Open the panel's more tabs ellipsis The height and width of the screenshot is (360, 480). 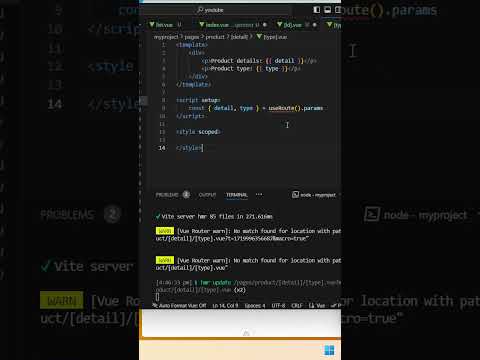(259, 195)
